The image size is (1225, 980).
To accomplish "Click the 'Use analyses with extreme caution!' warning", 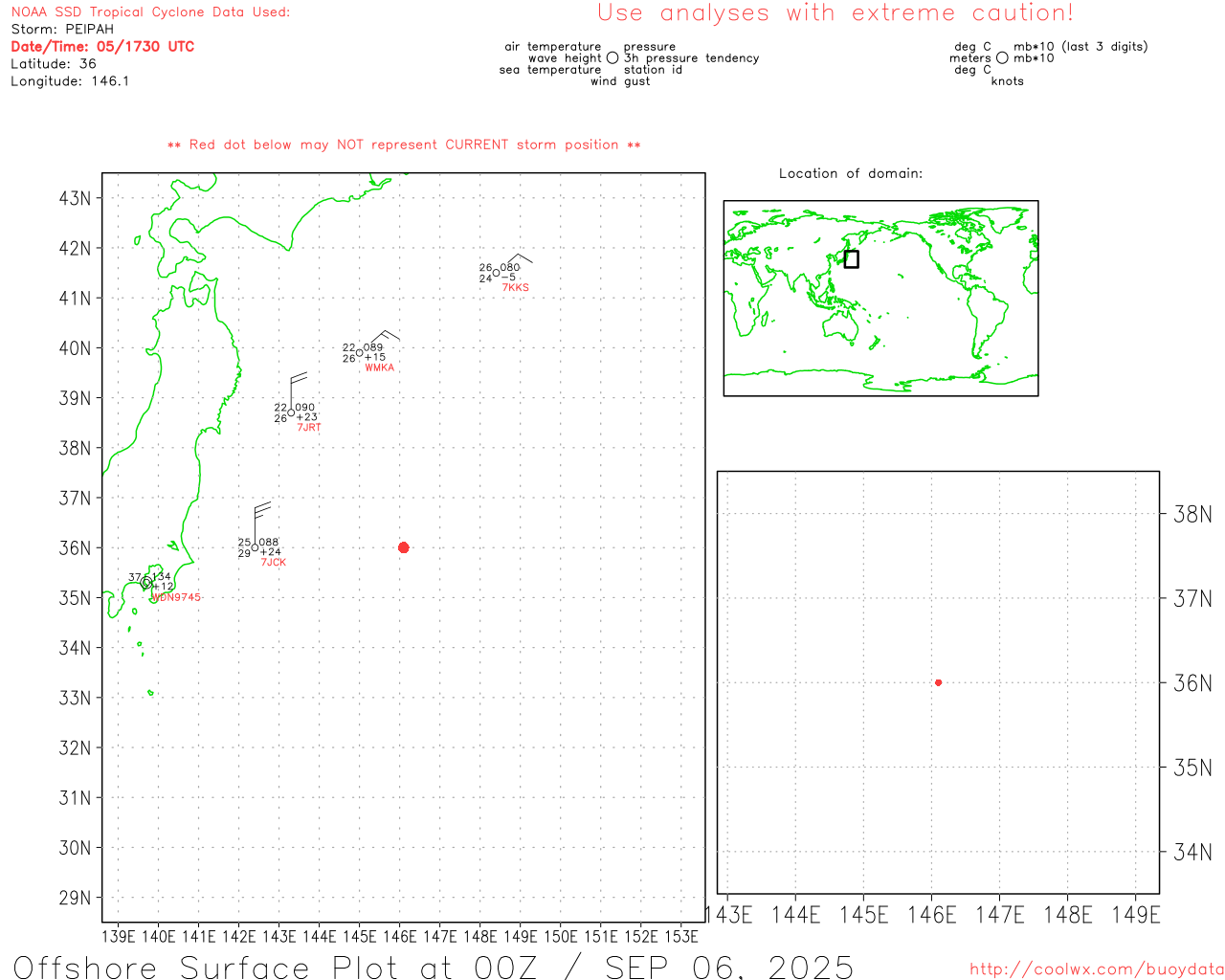I will pyautogui.click(x=835, y=12).
